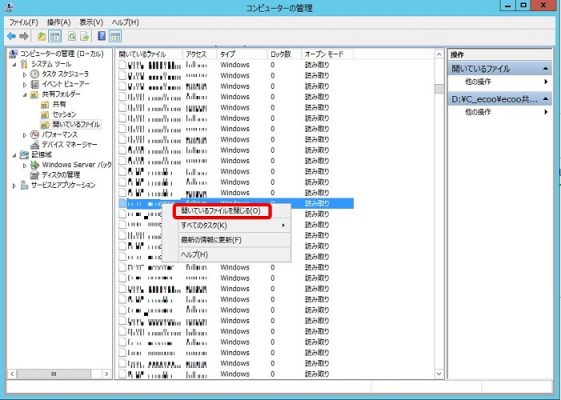The width and height of the screenshot is (561, 400).
Task: Click tree pane horizontal scroll right arrow
Action: click(x=106, y=374)
